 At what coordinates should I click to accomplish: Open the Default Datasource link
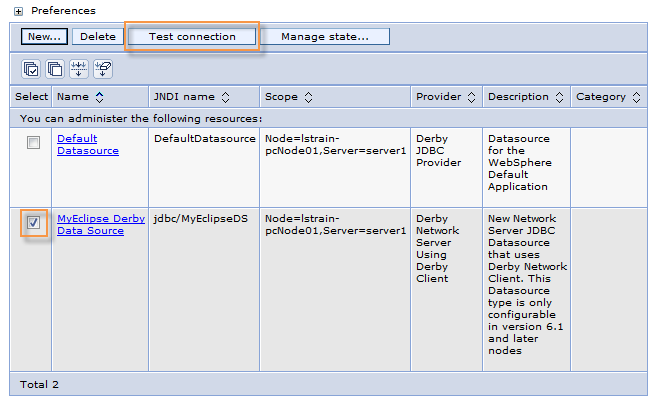pos(87,145)
